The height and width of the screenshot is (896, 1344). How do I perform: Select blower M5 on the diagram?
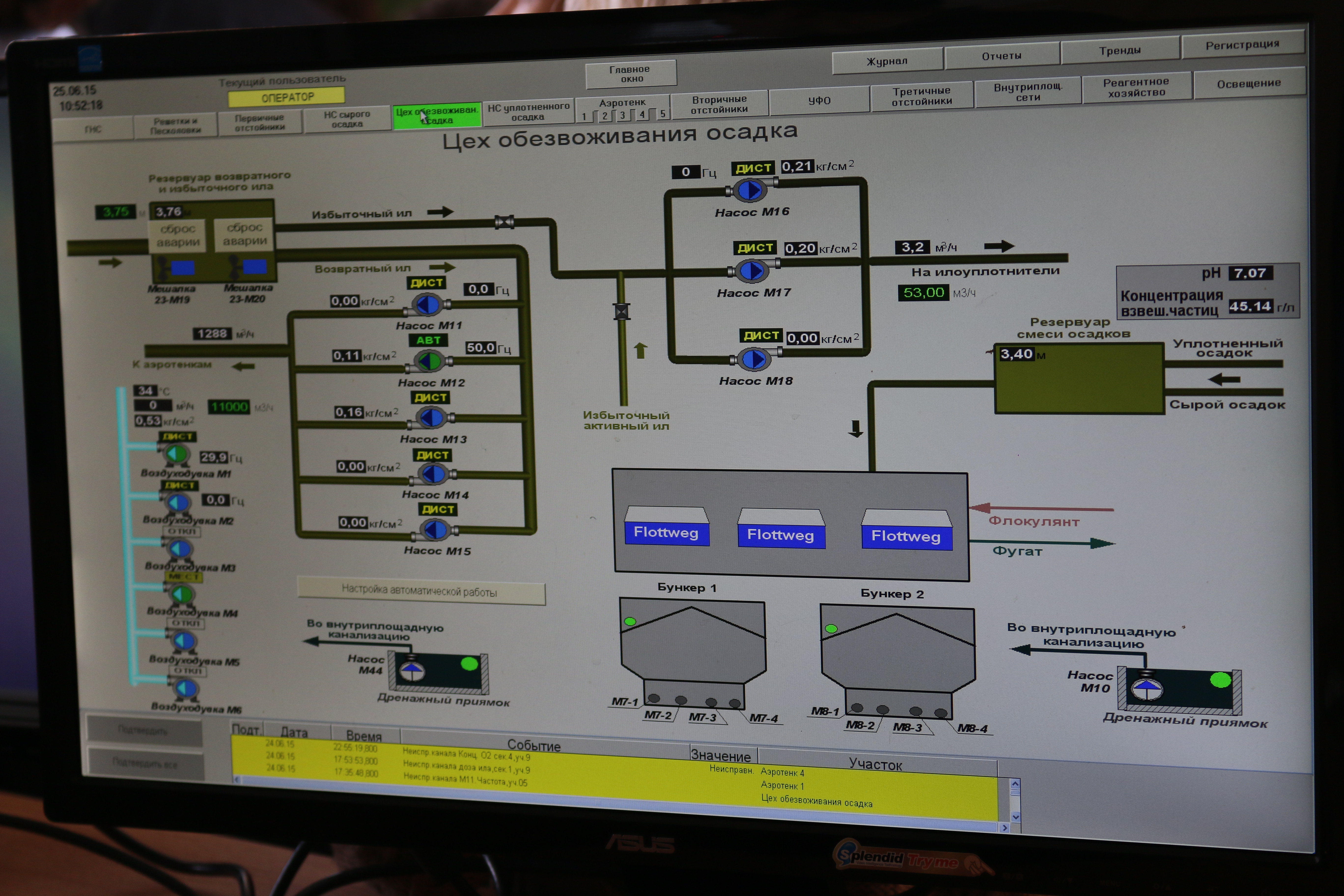[184, 641]
